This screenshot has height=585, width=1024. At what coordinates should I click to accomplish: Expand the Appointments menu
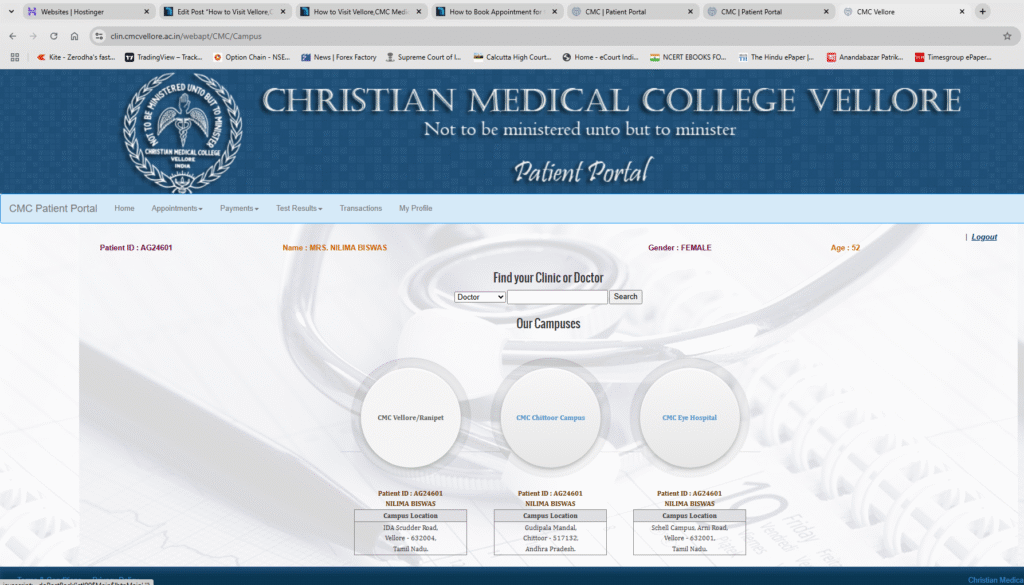click(x=177, y=208)
